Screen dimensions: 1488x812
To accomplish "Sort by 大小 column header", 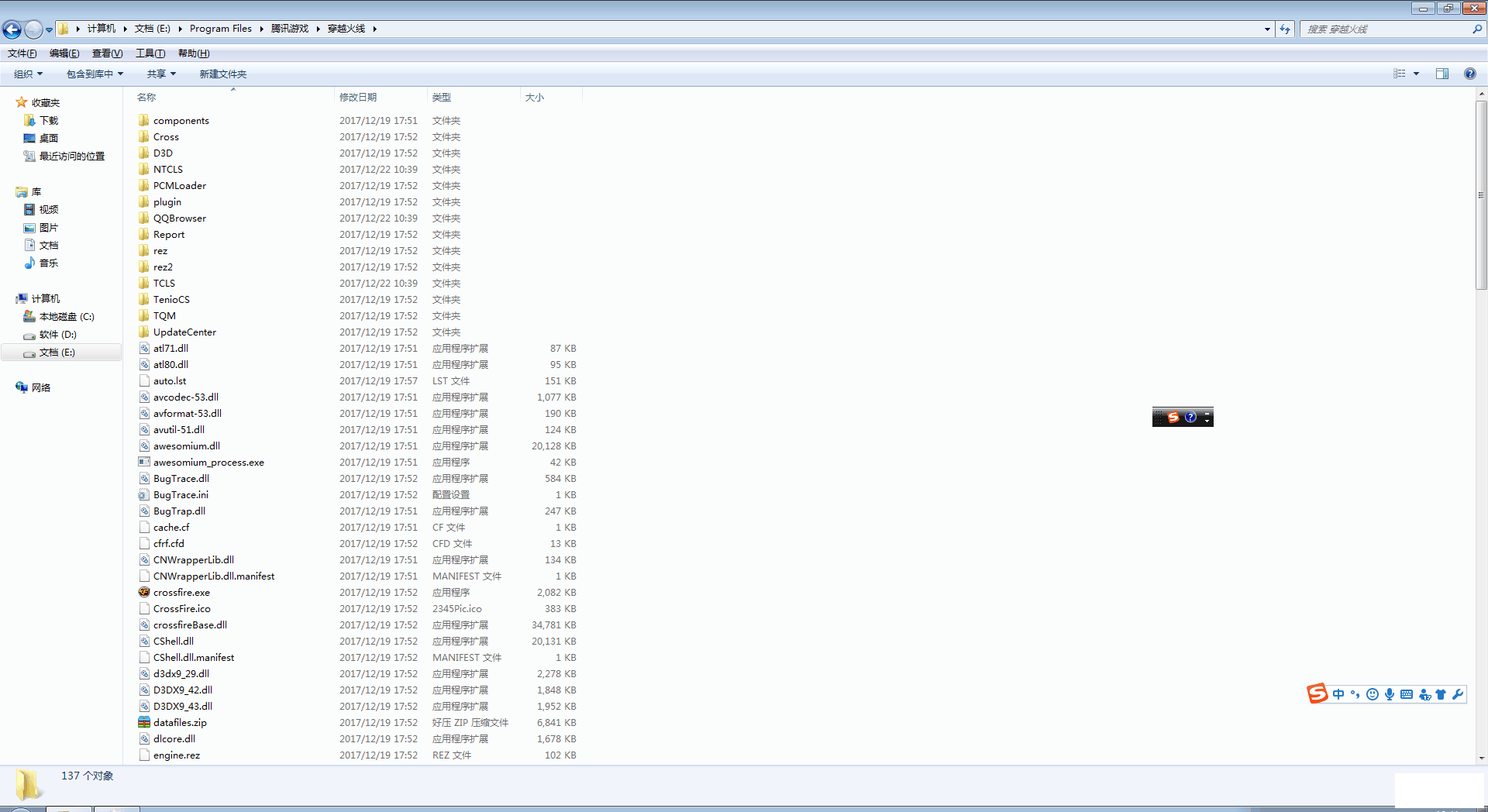I will pyautogui.click(x=535, y=97).
